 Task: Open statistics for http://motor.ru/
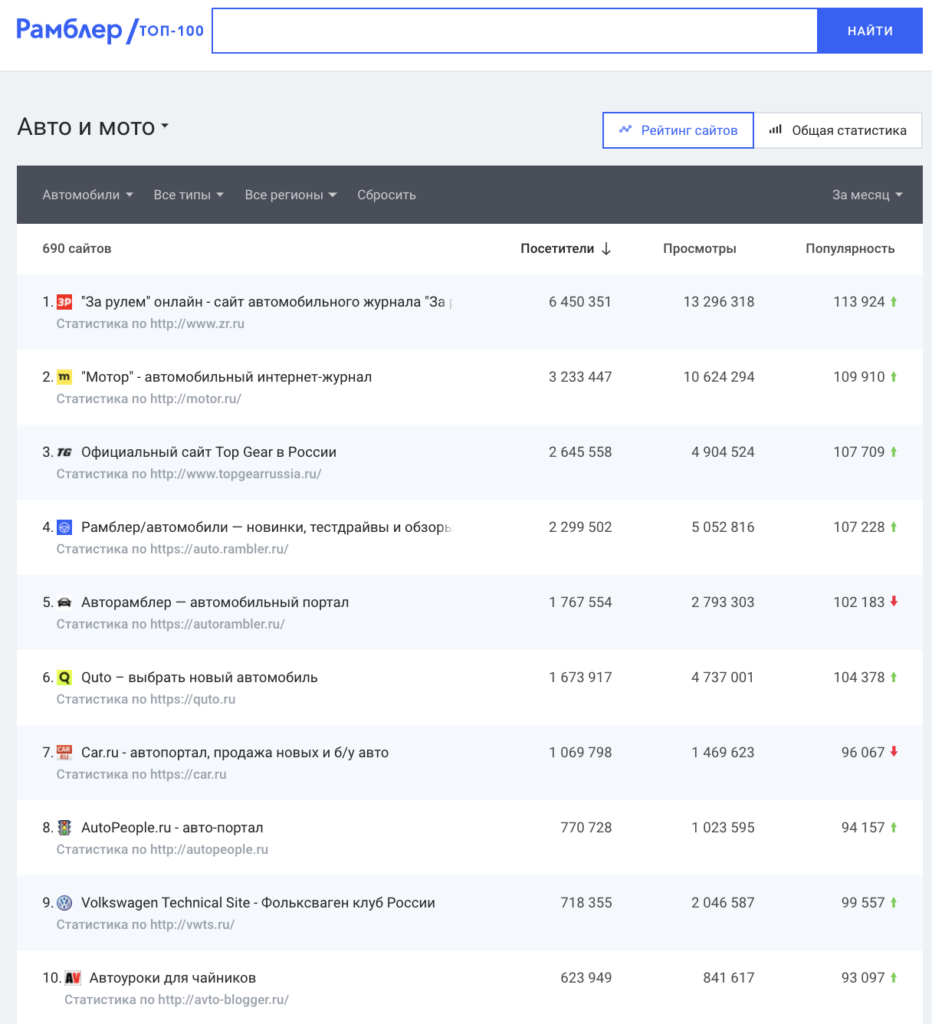pyautogui.click(x=148, y=399)
